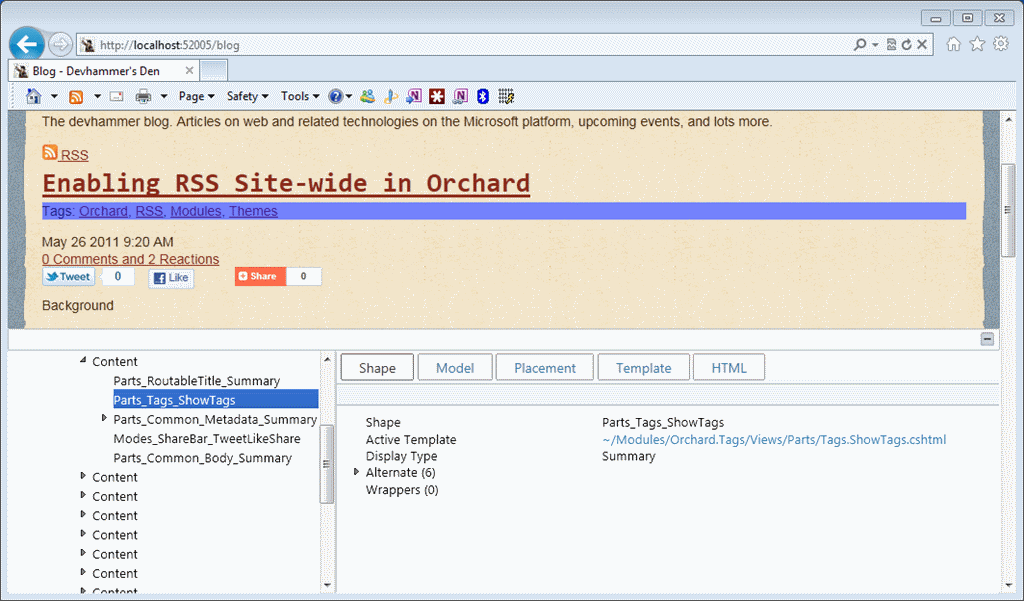Open a new browser tab

coord(214,71)
